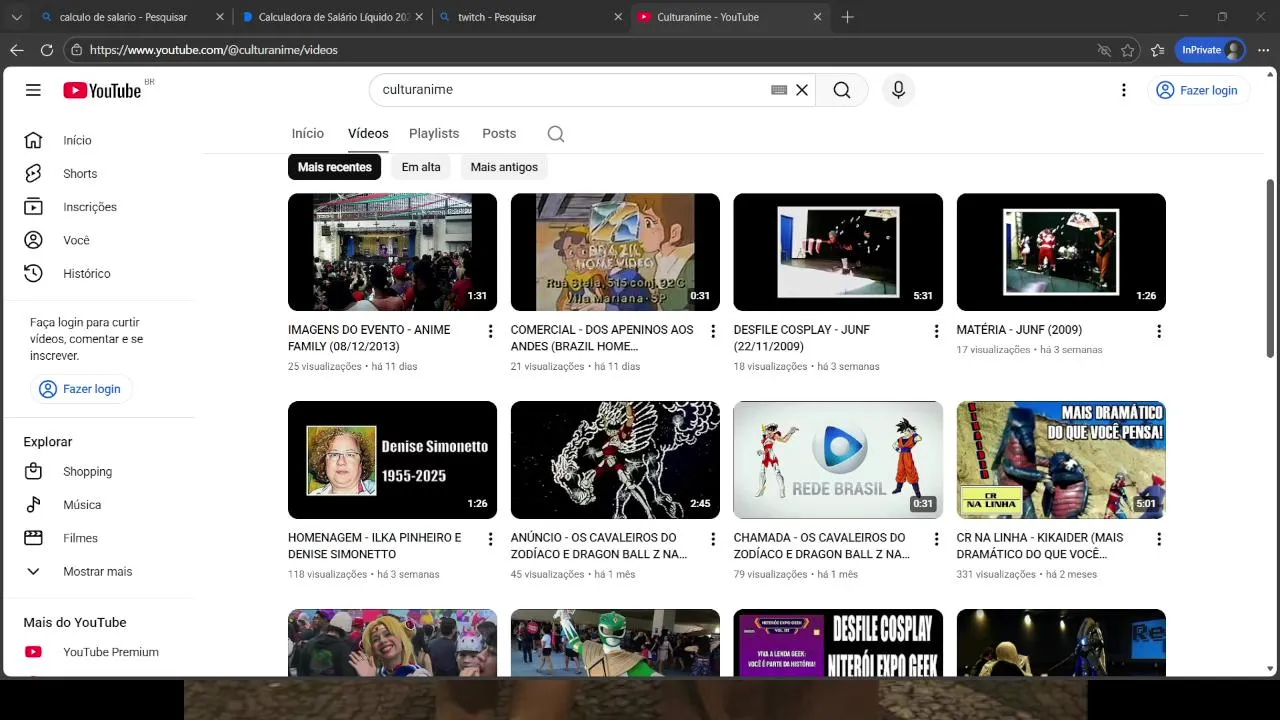Click the culturanime search input field
The image size is (1280, 720).
tap(574, 90)
